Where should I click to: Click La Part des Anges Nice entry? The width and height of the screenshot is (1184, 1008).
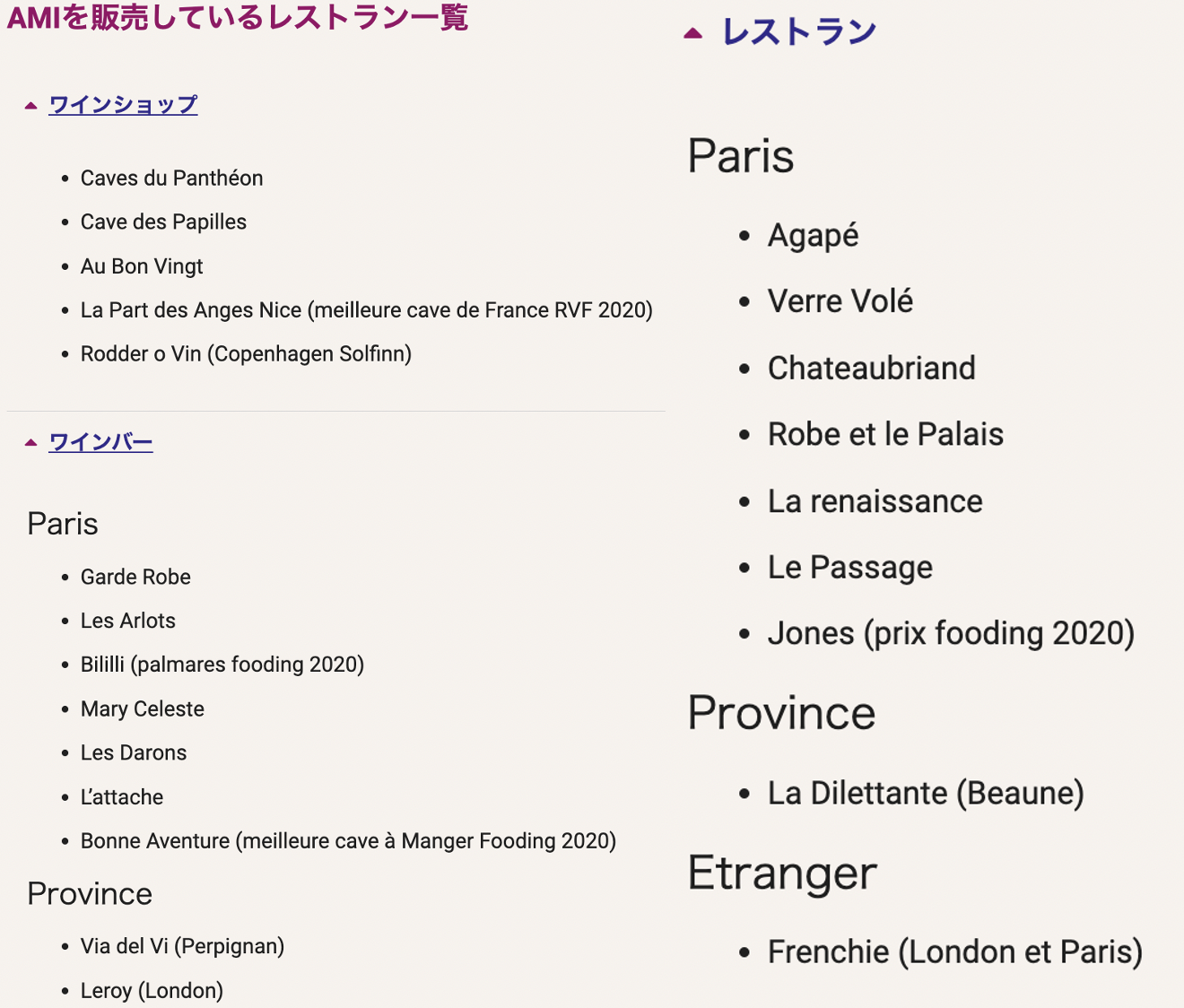coord(366,310)
